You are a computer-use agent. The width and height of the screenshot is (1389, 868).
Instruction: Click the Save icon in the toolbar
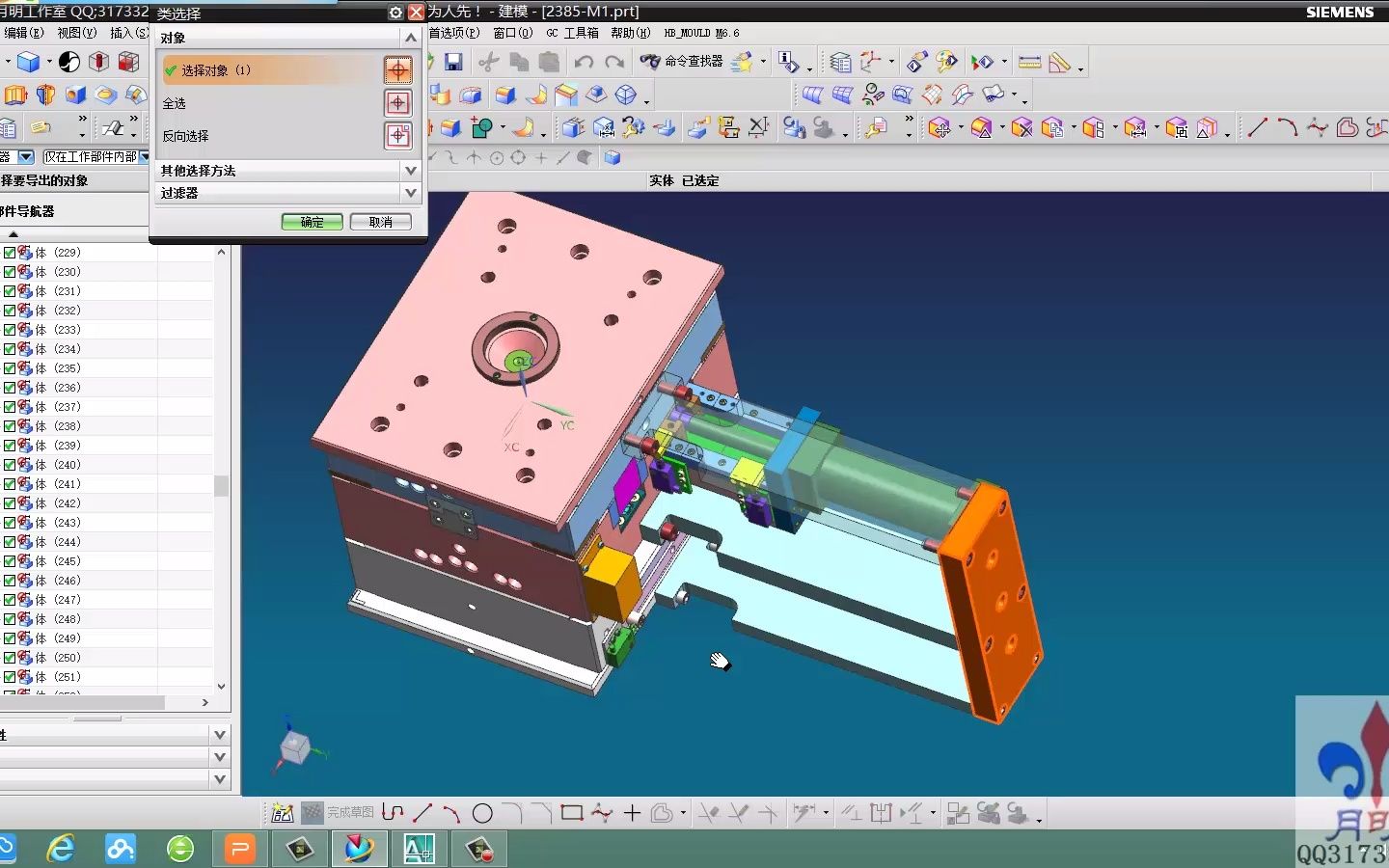click(453, 63)
